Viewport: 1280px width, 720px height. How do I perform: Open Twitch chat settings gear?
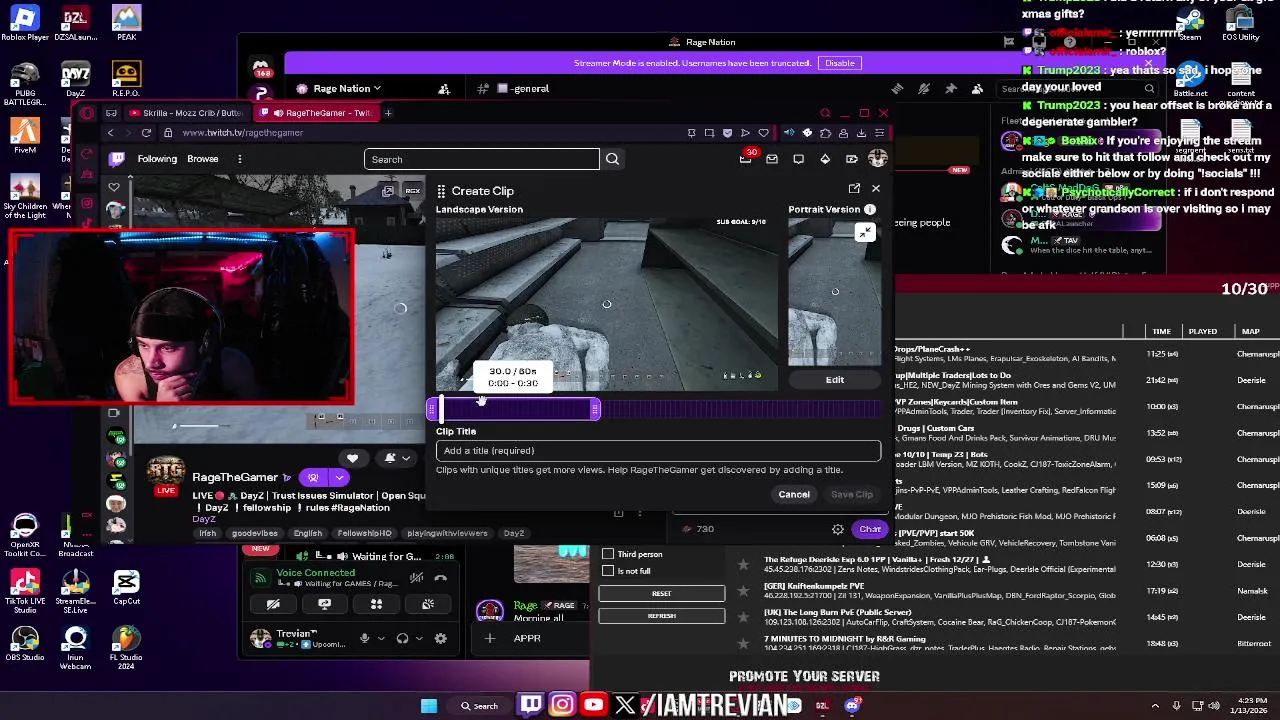pos(838,529)
